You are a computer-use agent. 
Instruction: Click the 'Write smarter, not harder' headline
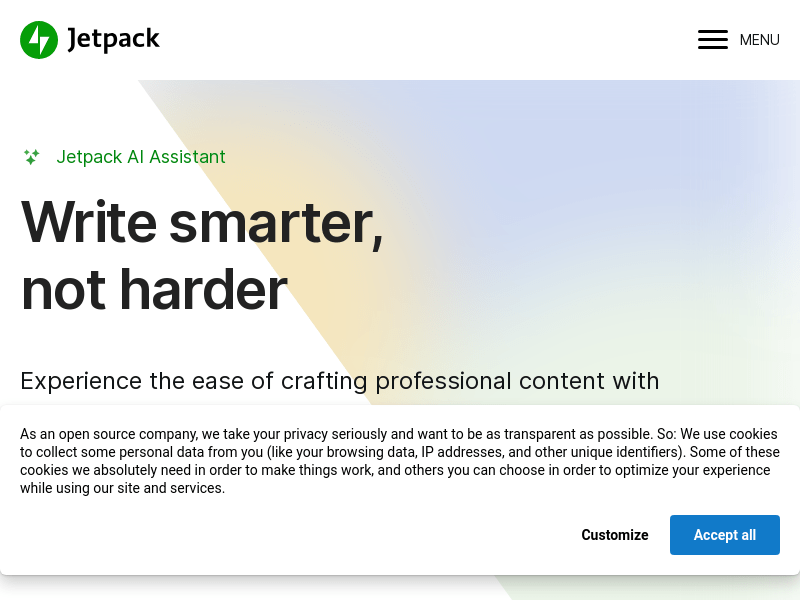(x=202, y=255)
